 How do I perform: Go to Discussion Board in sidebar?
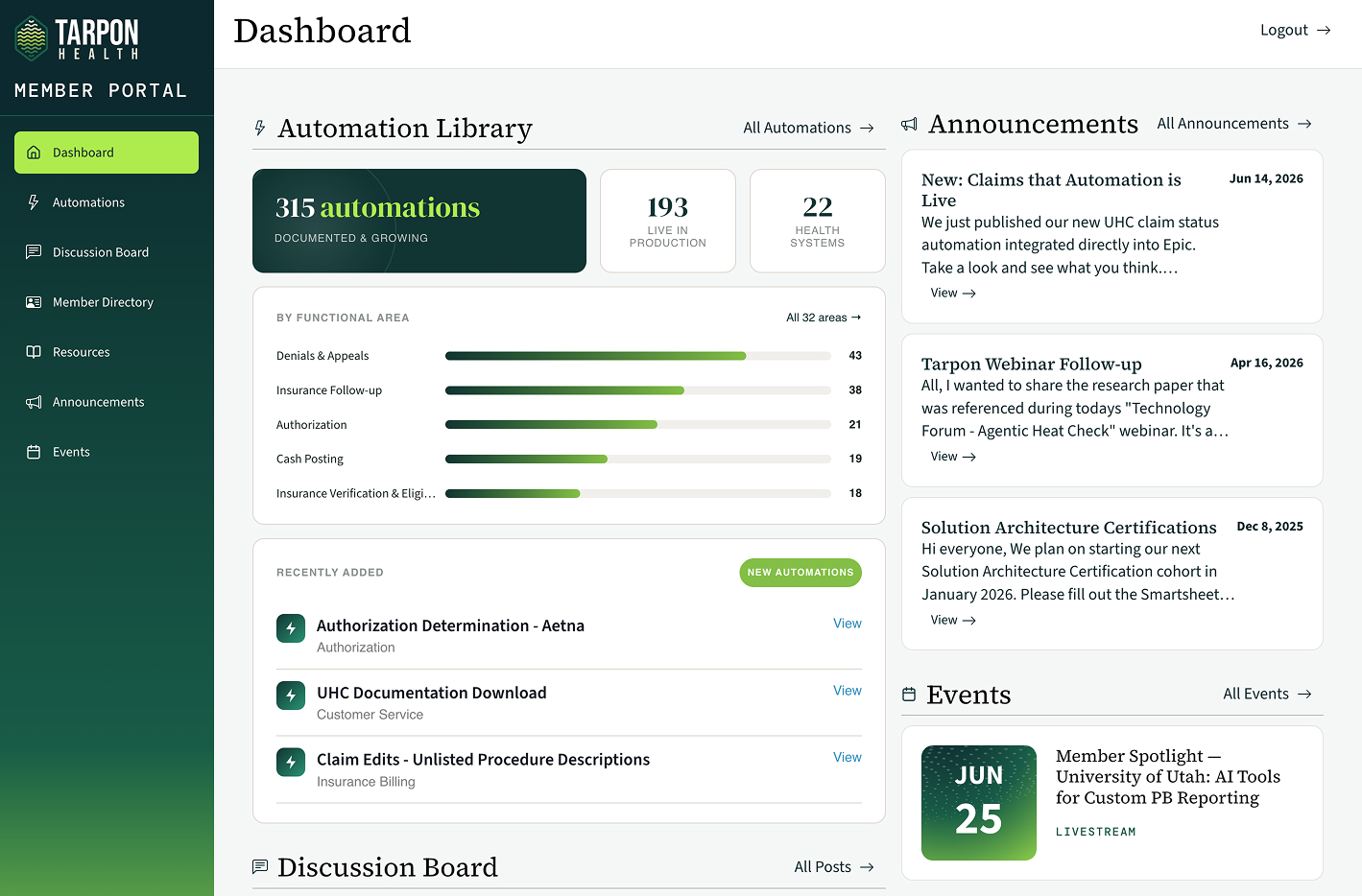click(107, 252)
